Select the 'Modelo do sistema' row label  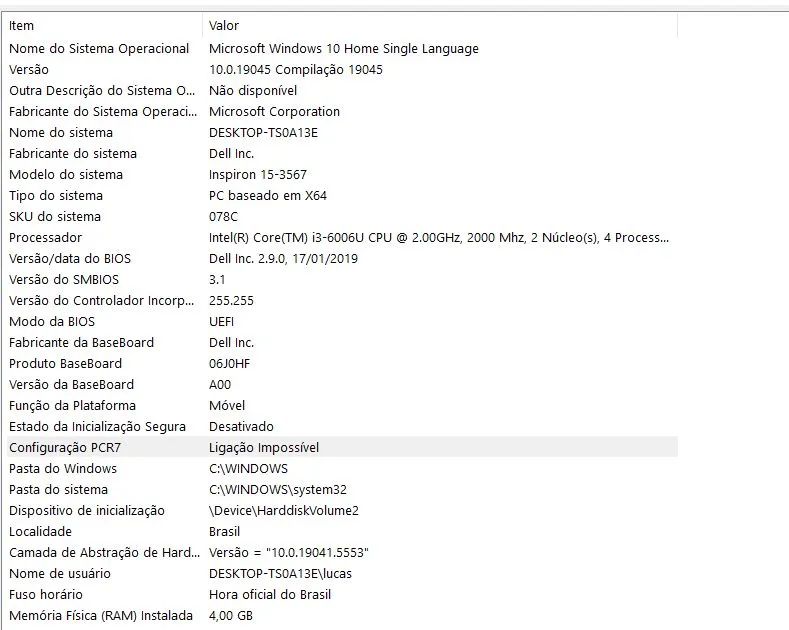(66, 175)
